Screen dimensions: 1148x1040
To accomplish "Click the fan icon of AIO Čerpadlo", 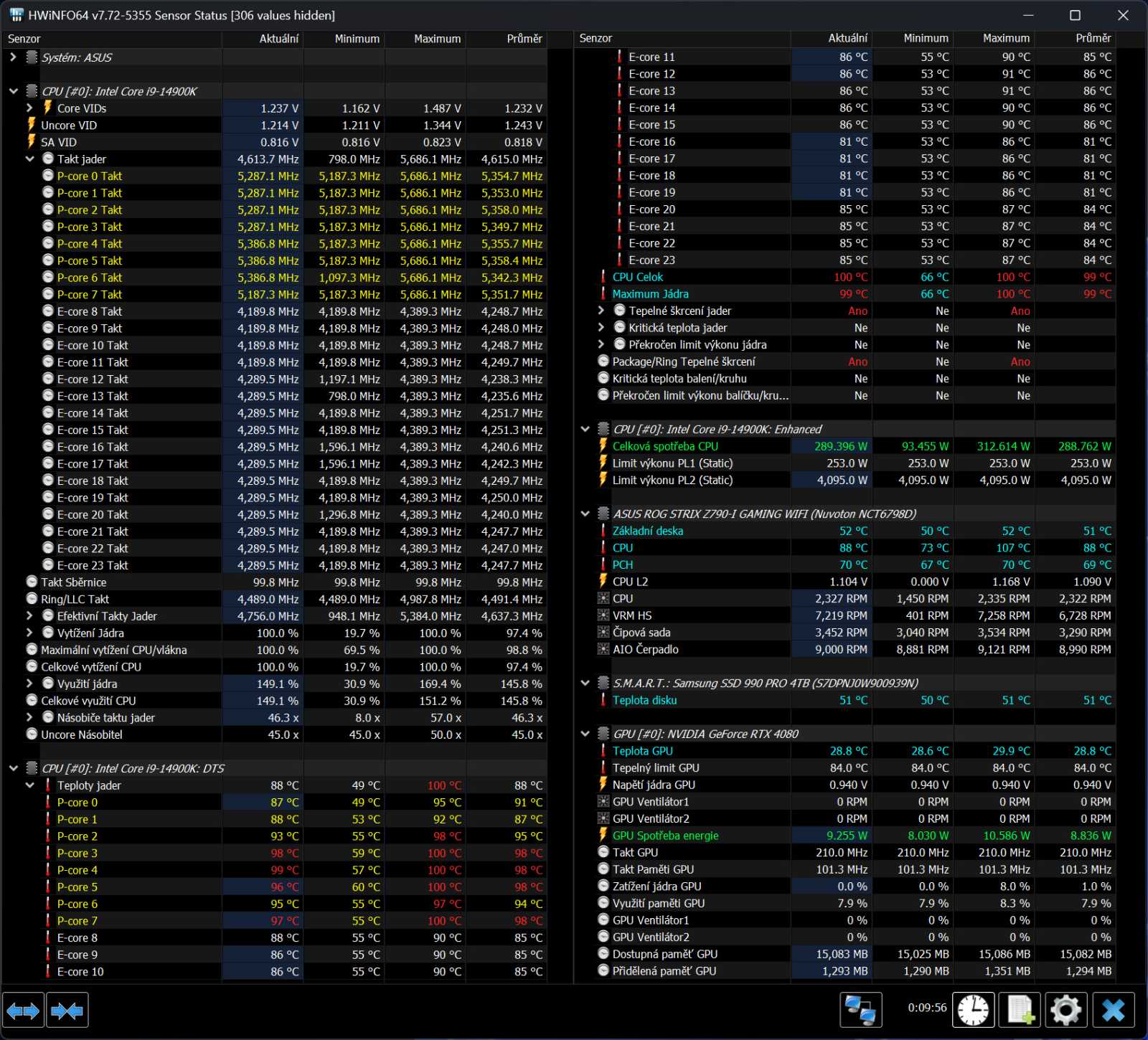I will pyautogui.click(x=603, y=649).
